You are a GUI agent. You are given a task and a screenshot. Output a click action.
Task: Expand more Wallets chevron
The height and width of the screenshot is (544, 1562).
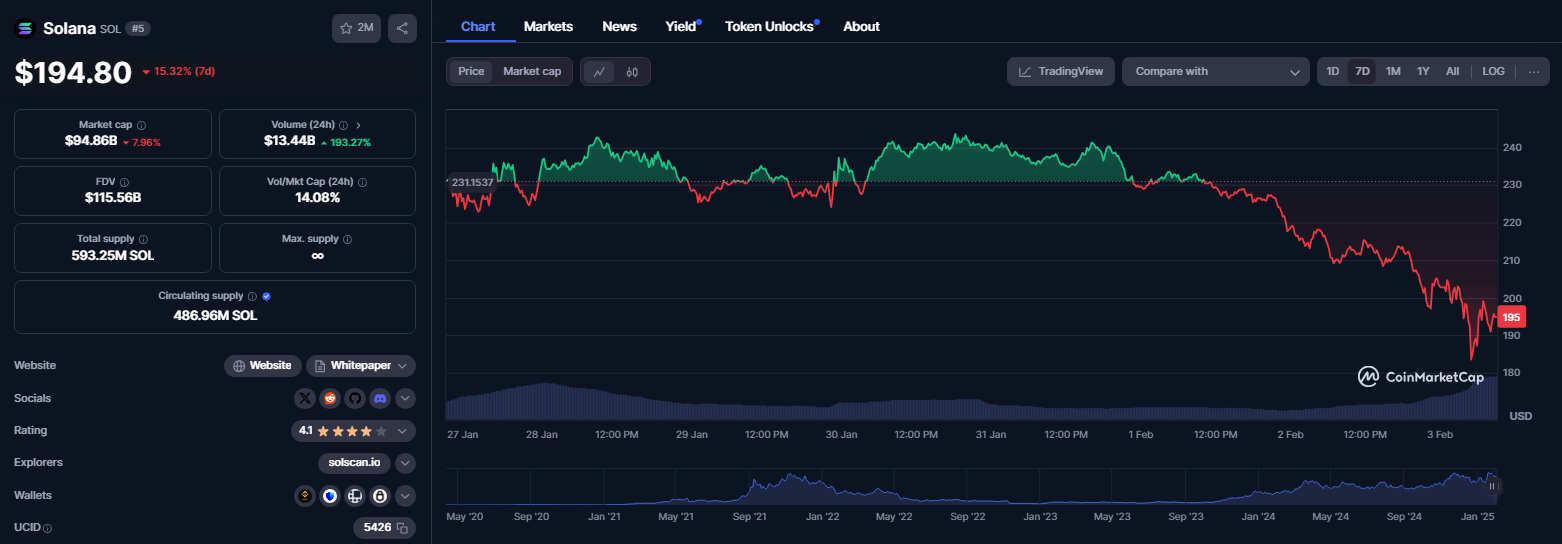[405, 495]
